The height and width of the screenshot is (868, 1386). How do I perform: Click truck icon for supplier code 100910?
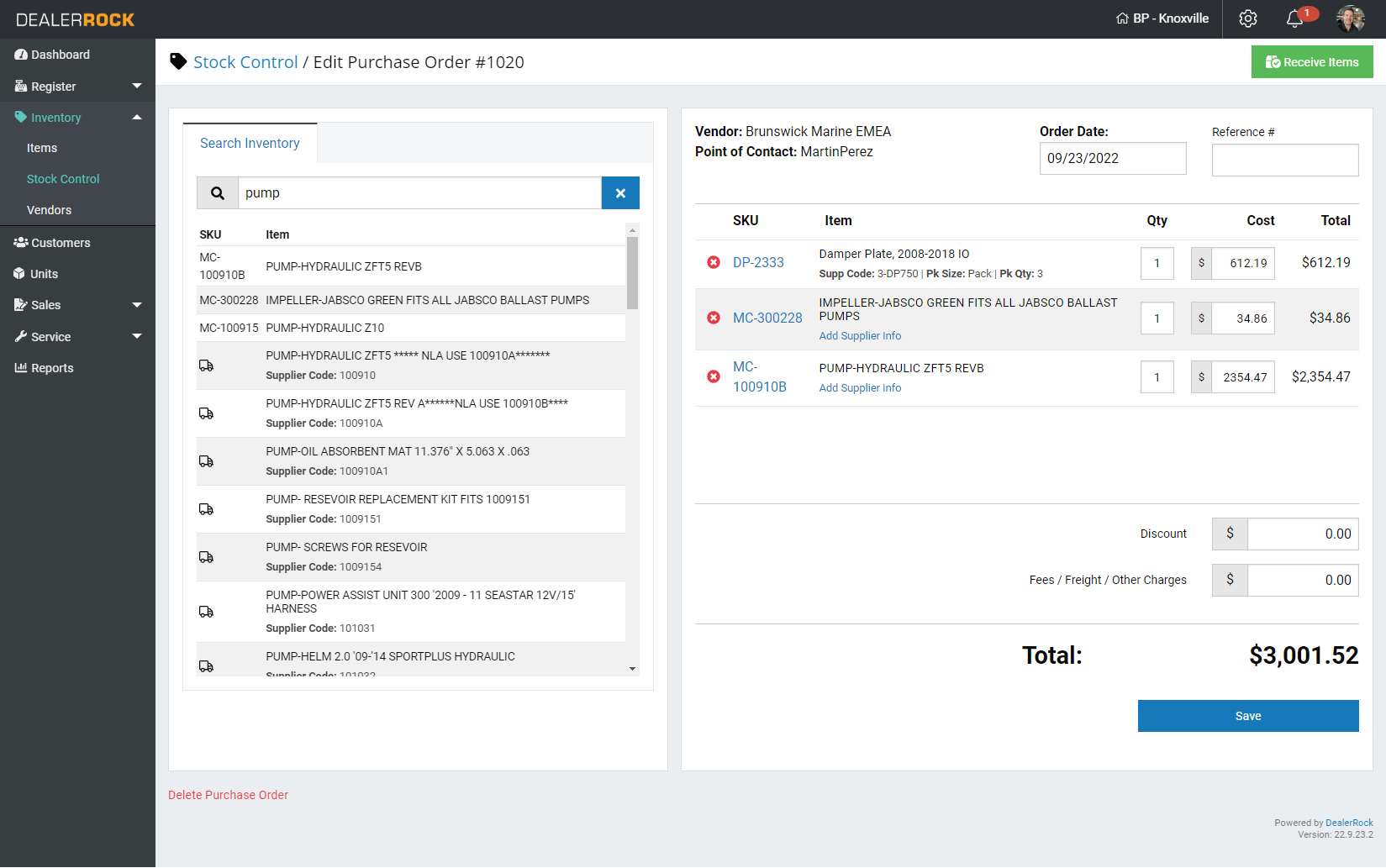point(206,366)
